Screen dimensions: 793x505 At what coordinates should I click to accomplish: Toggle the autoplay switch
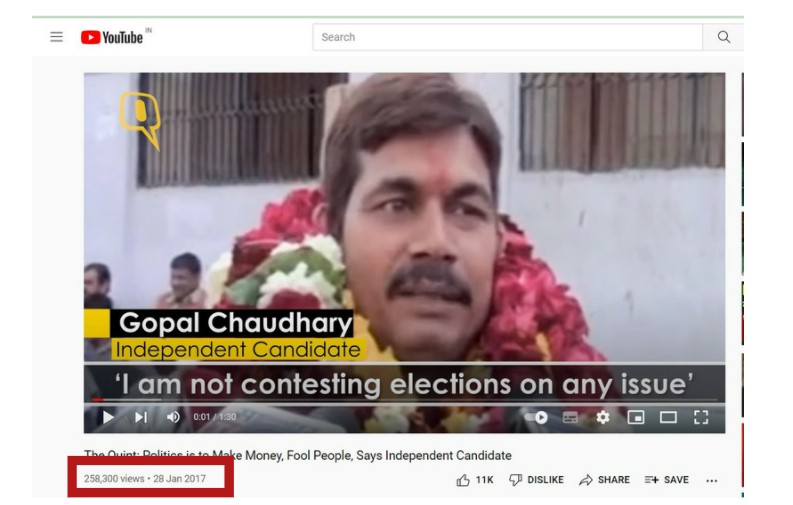(x=537, y=418)
